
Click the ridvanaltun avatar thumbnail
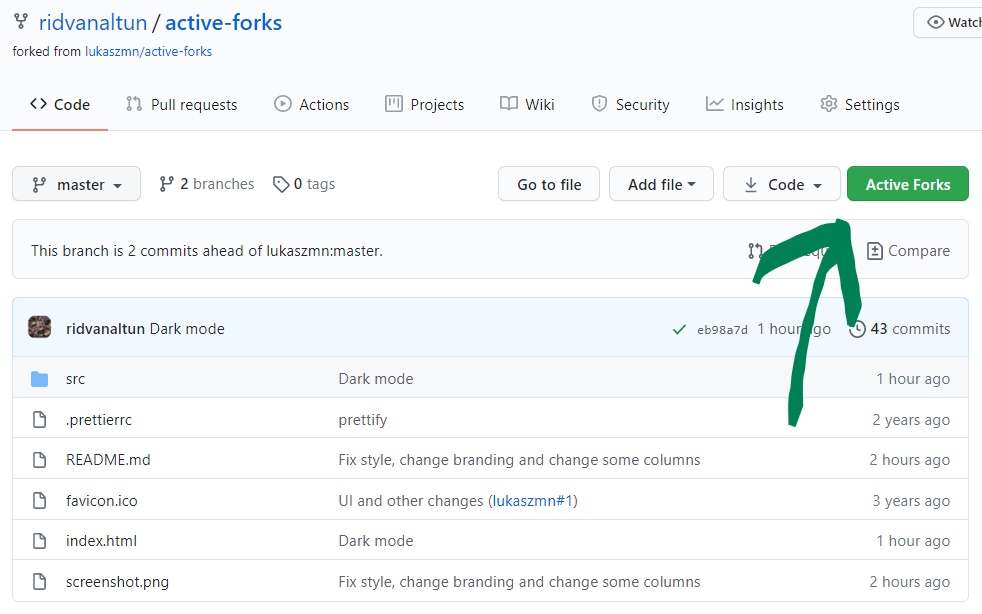pyautogui.click(x=39, y=327)
